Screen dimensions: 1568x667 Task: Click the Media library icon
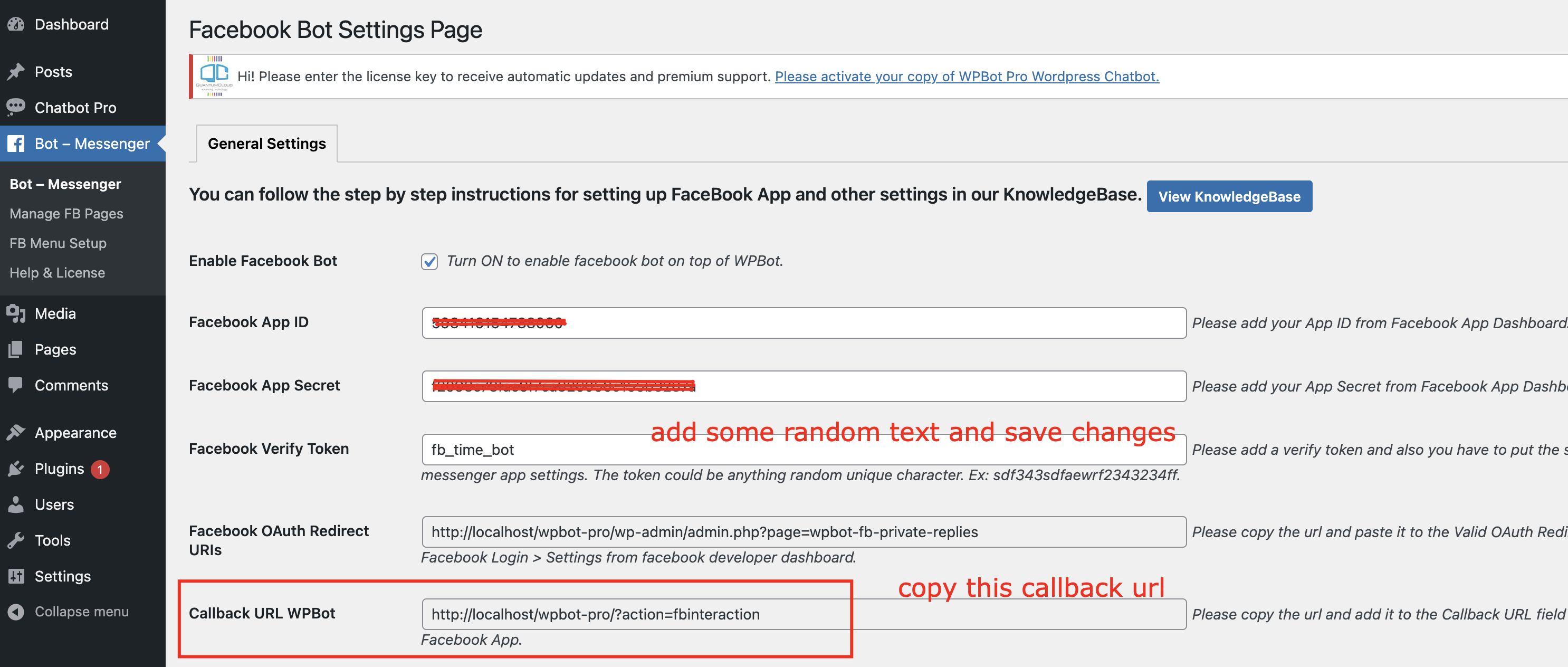[16, 313]
